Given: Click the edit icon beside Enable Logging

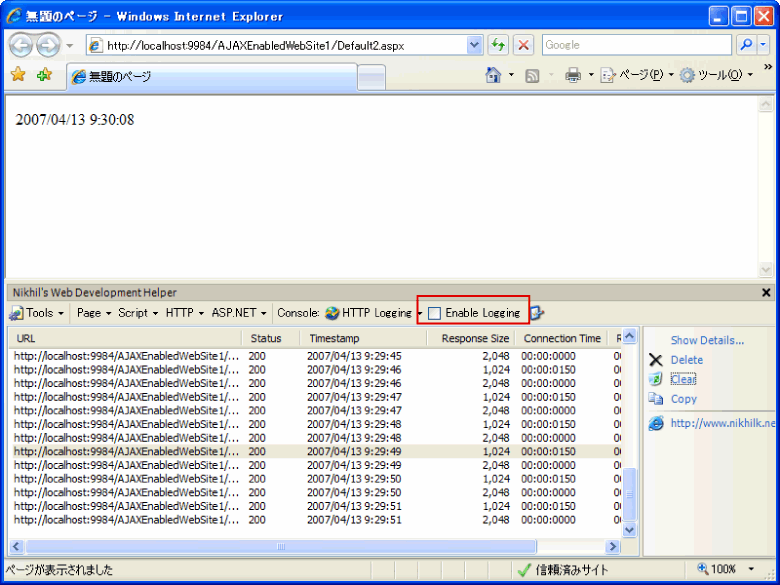Looking at the screenshot, I should click(x=537, y=313).
